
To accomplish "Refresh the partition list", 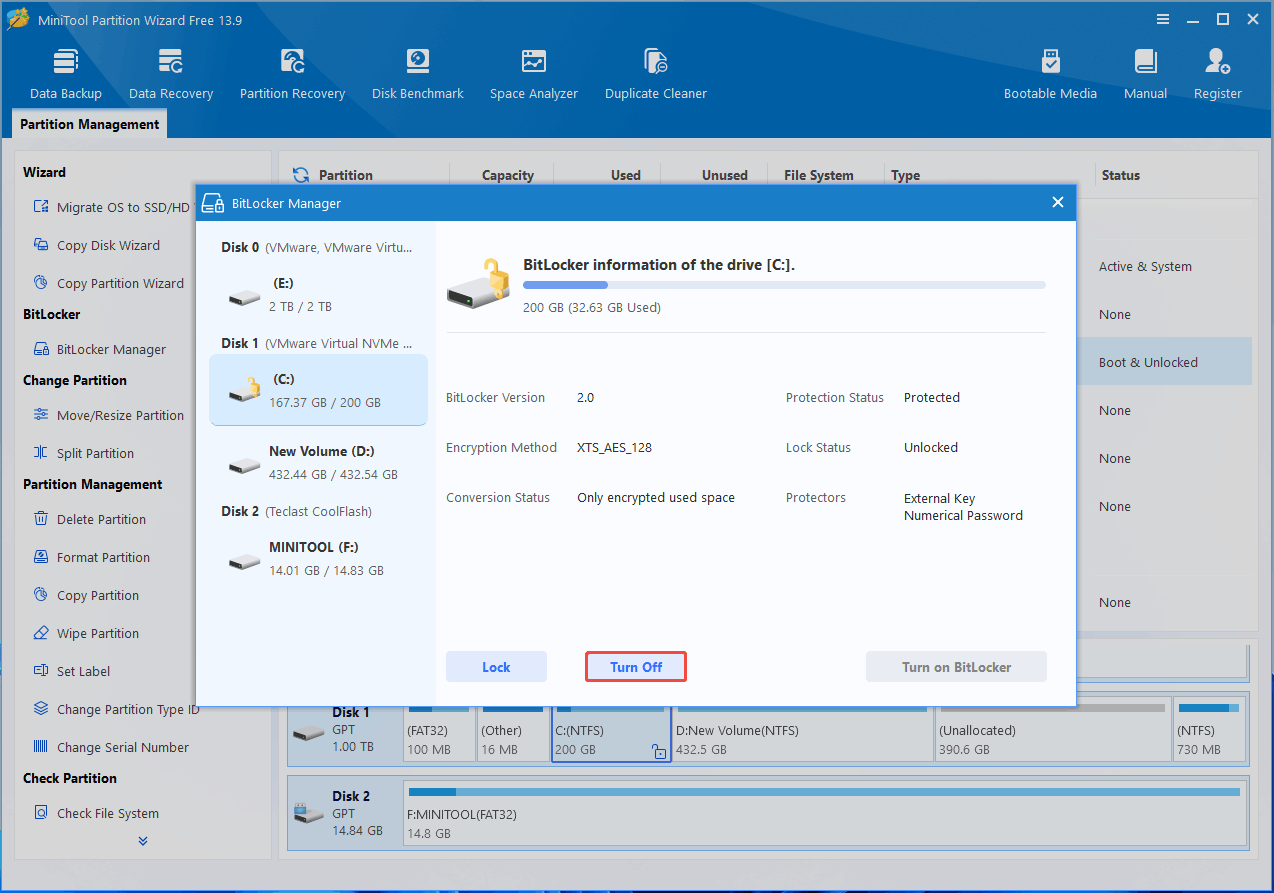I will pos(301,175).
